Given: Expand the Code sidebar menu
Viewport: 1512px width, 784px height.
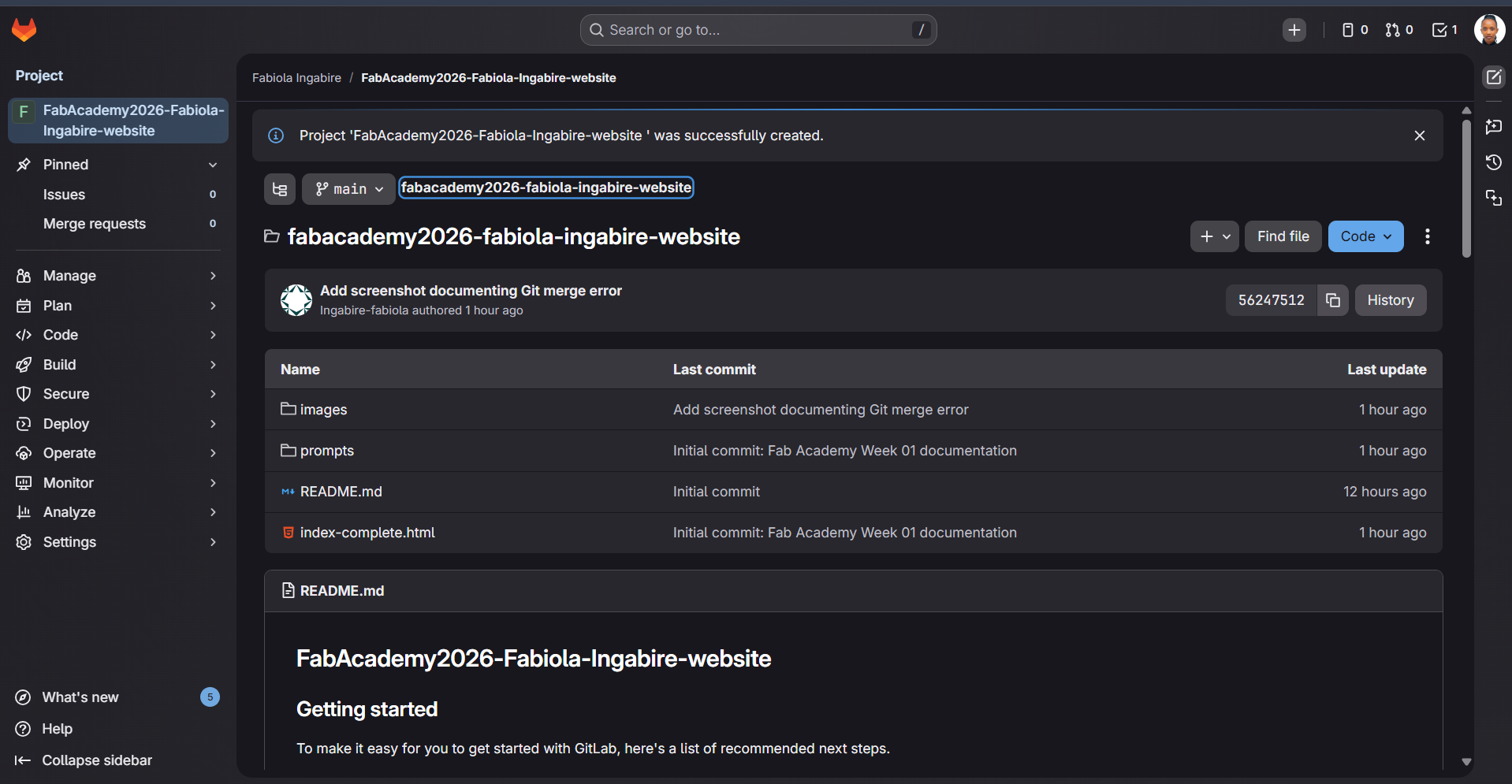Looking at the screenshot, I should (x=118, y=335).
